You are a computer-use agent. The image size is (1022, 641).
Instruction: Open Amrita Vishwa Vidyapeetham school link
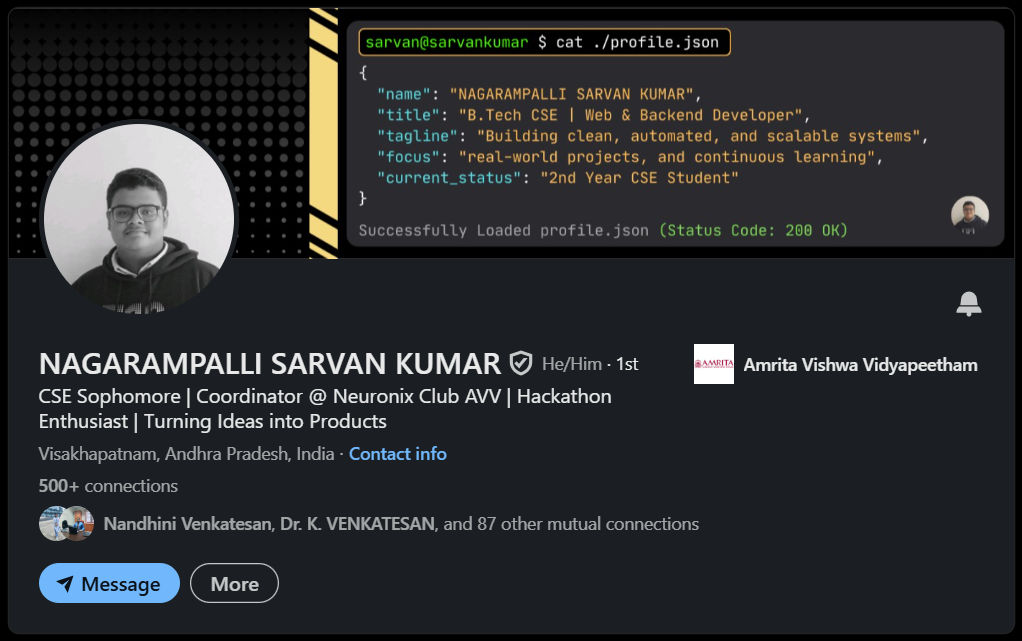[860, 365]
